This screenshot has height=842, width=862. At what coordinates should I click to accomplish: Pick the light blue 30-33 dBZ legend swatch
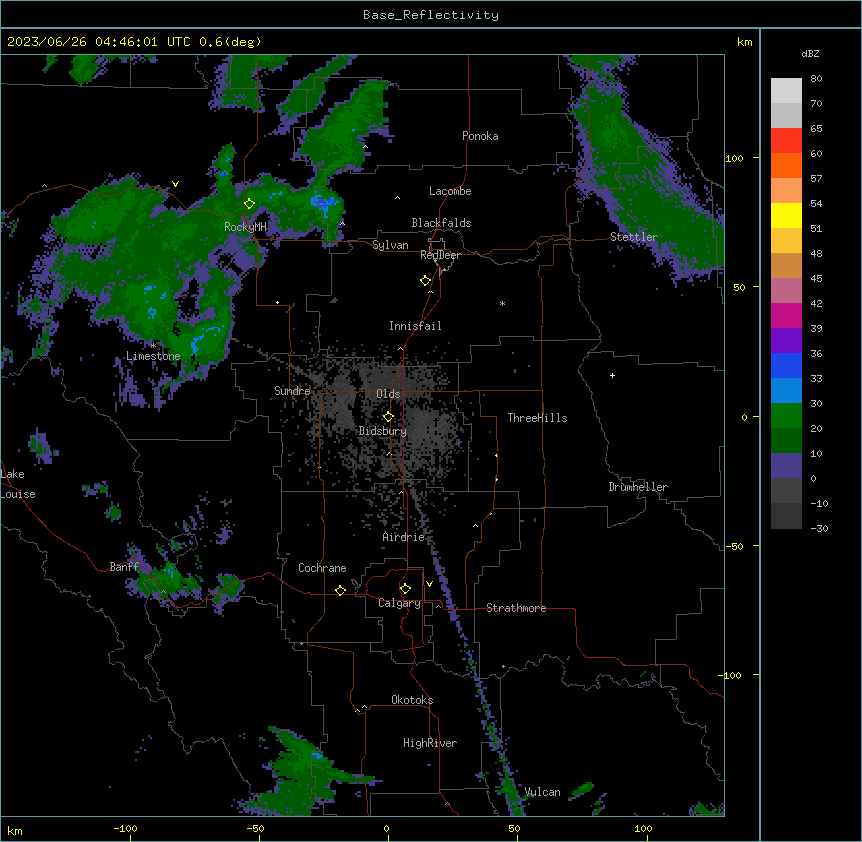786,391
